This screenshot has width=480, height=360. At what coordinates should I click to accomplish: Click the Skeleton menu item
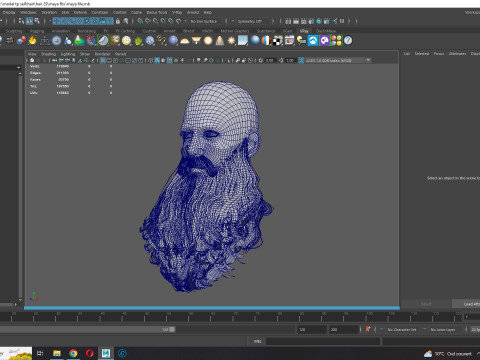pyautogui.click(x=49, y=12)
